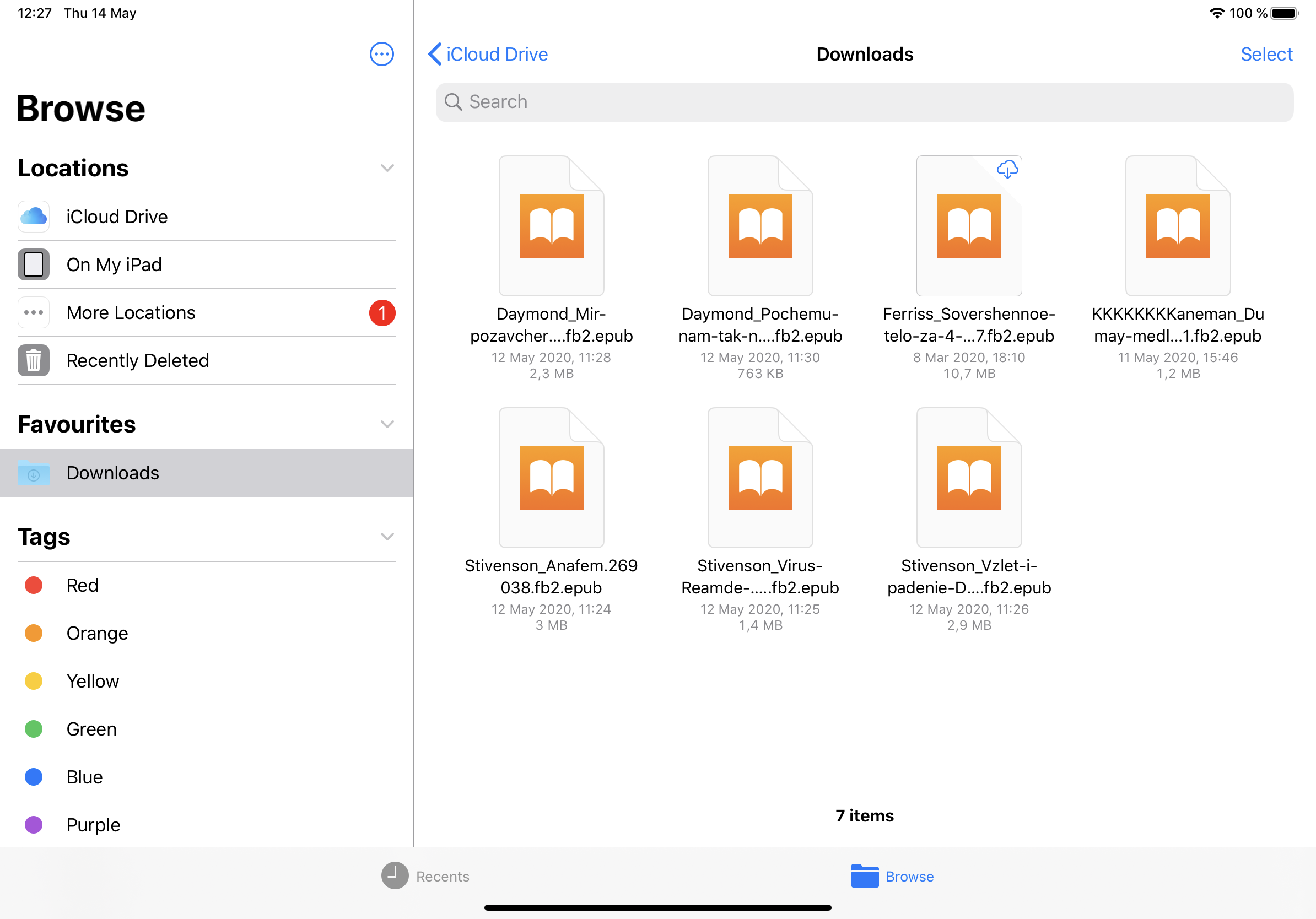Select the Red tag color dot
This screenshot has height=919, width=1316.
pos(33,586)
